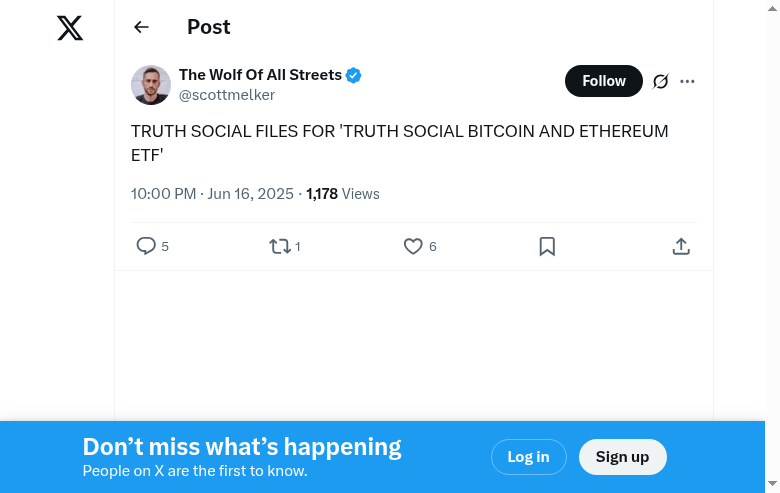Click The Wolf Of All Streets name
Image resolution: width=780 pixels, height=493 pixels.
pyautogui.click(x=260, y=76)
